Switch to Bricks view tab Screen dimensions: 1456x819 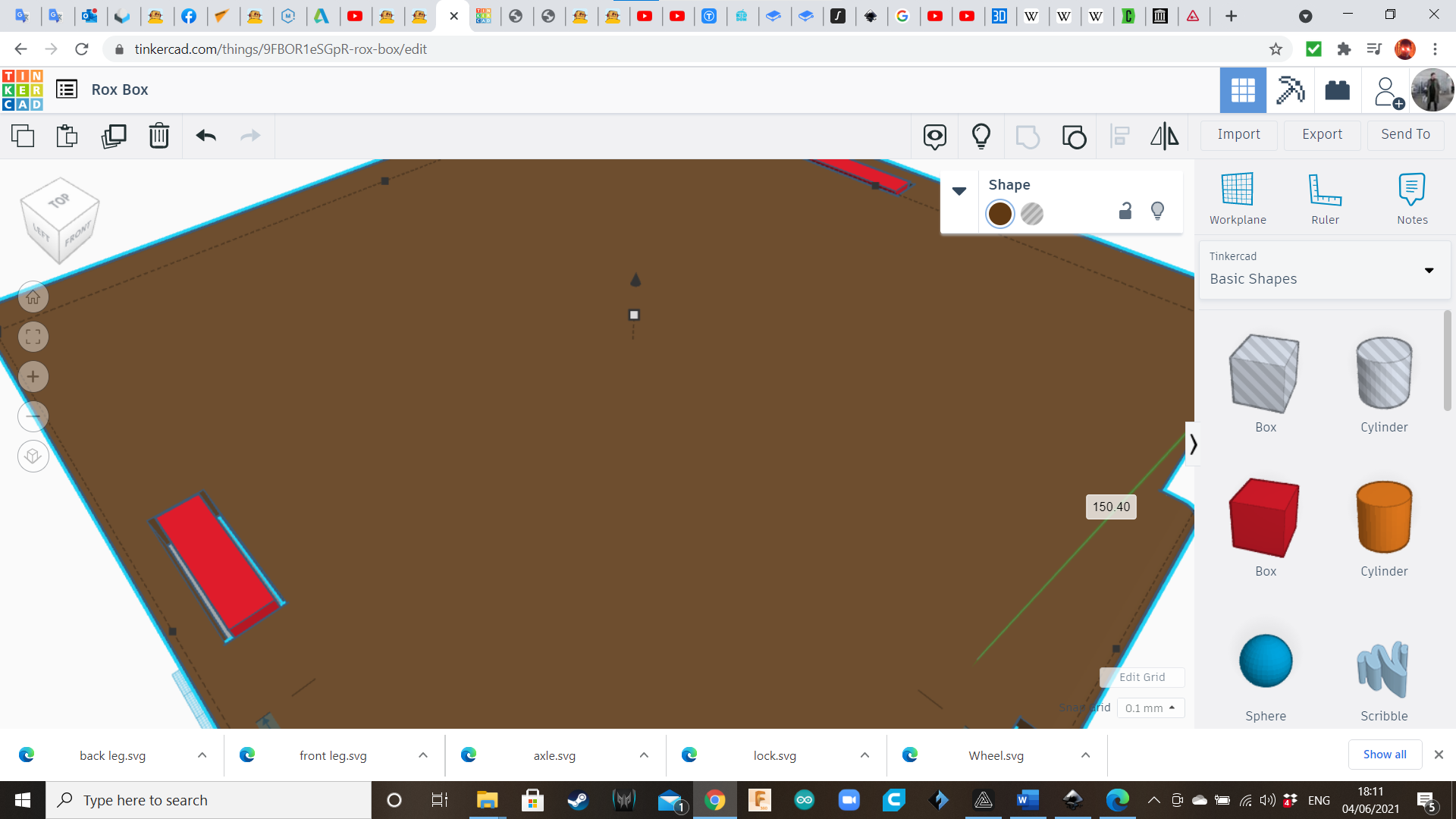point(1337,90)
